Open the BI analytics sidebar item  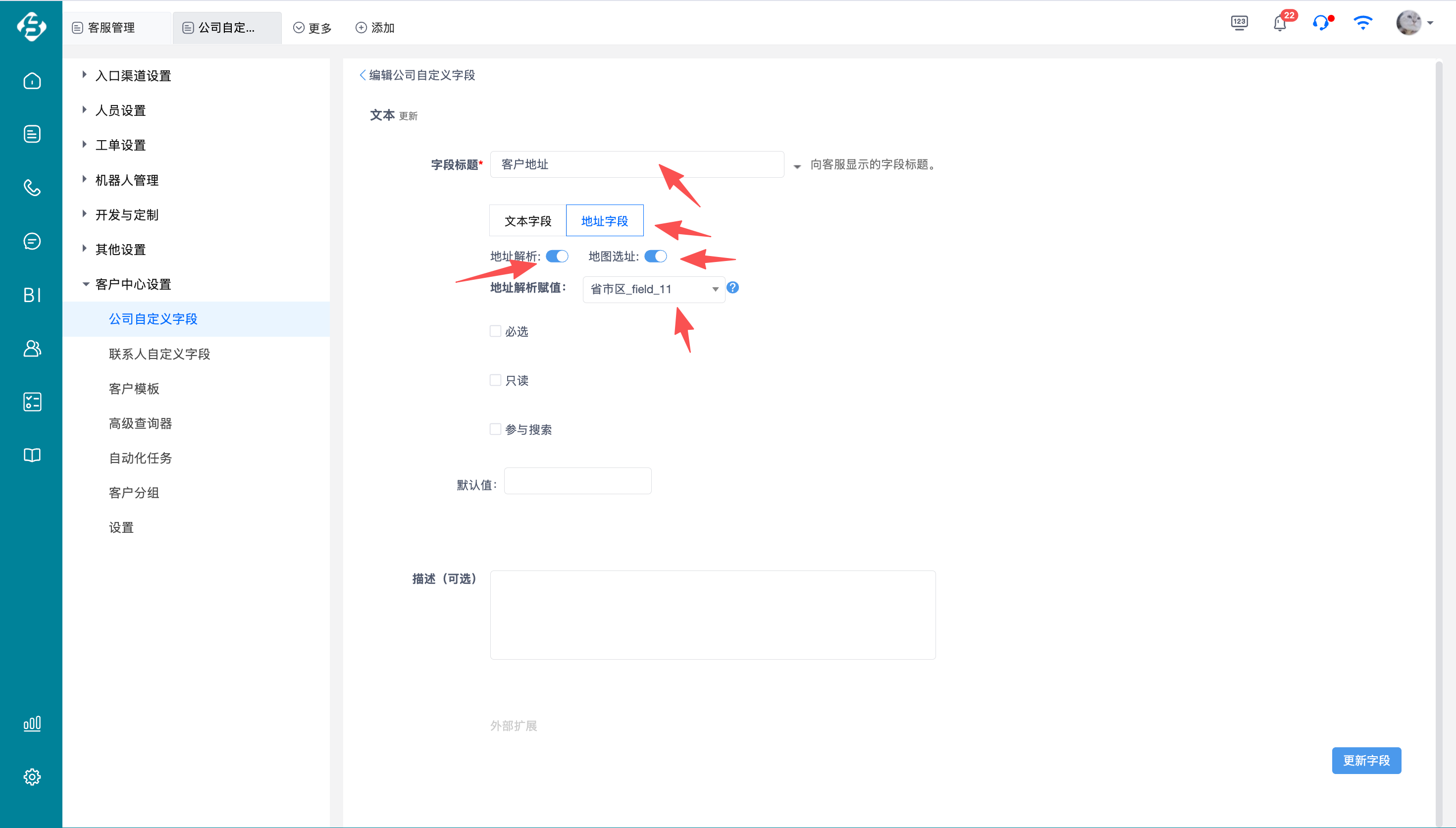coord(32,295)
